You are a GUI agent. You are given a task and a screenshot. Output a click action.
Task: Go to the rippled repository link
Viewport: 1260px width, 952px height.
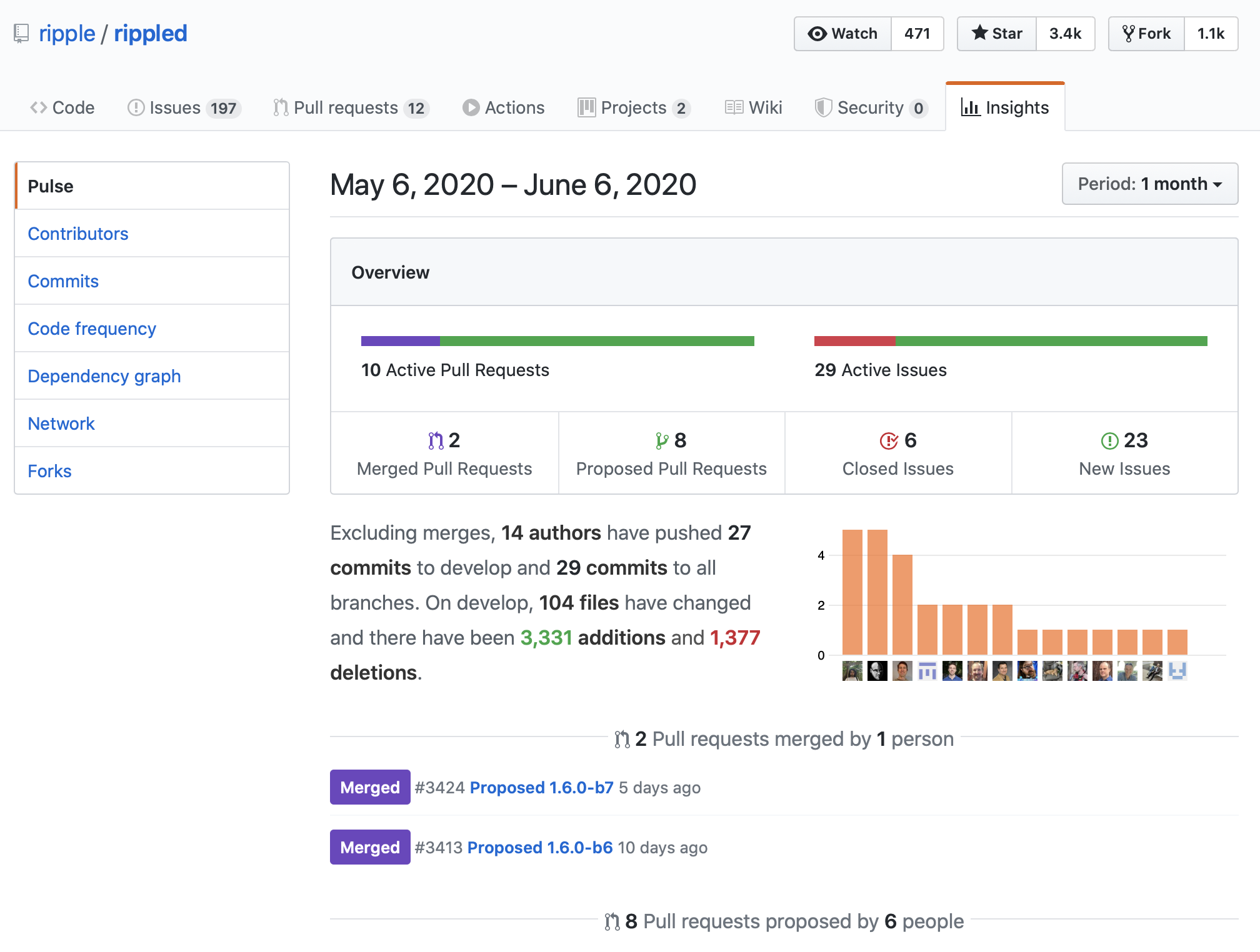pos(151,34)
